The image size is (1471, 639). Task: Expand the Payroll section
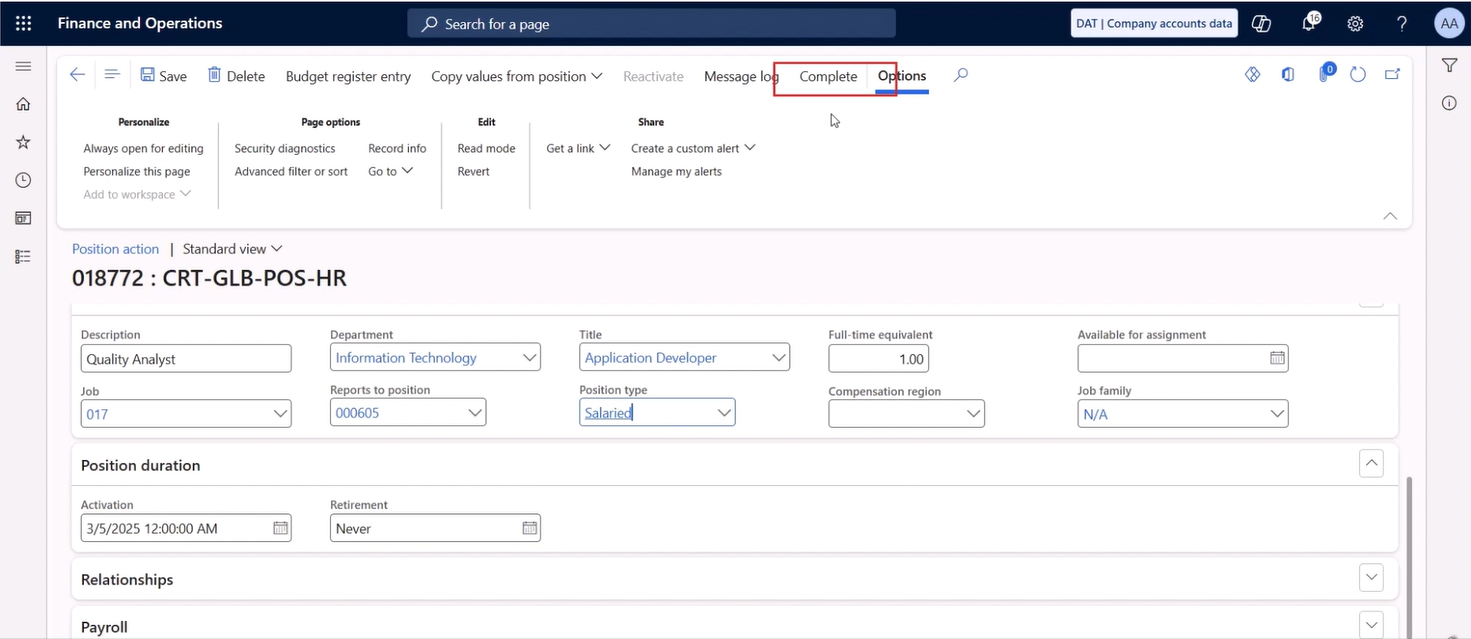[1372, 624]
